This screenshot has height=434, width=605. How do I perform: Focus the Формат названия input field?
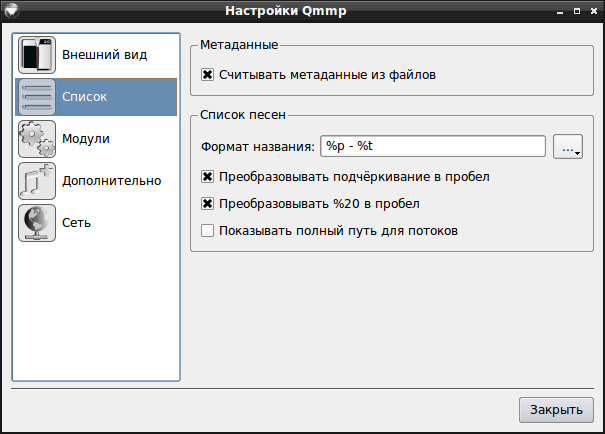pyautogui.click(x=433, y=146)
